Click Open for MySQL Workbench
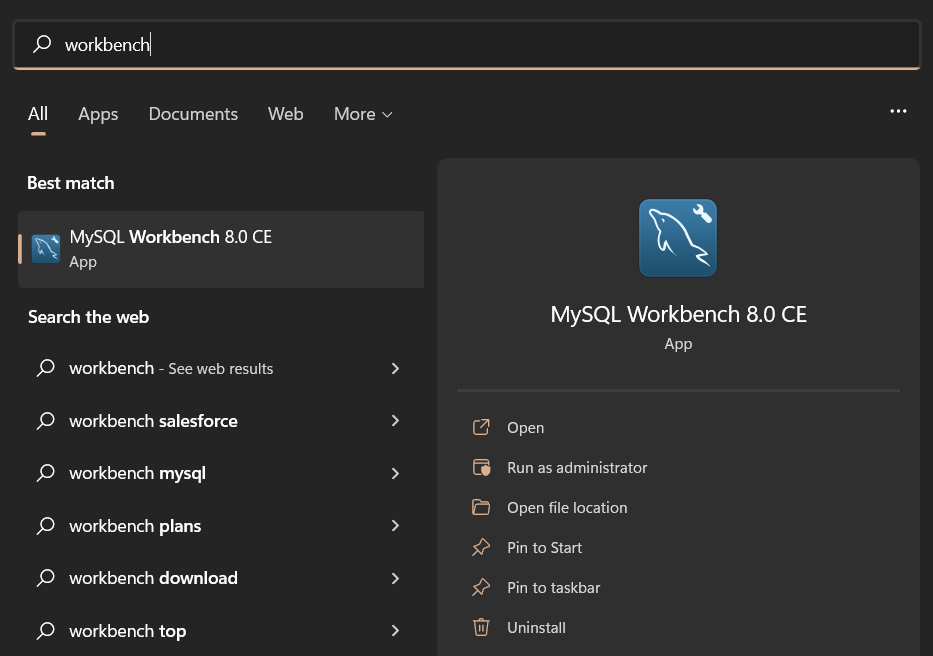 pos(525,427)
